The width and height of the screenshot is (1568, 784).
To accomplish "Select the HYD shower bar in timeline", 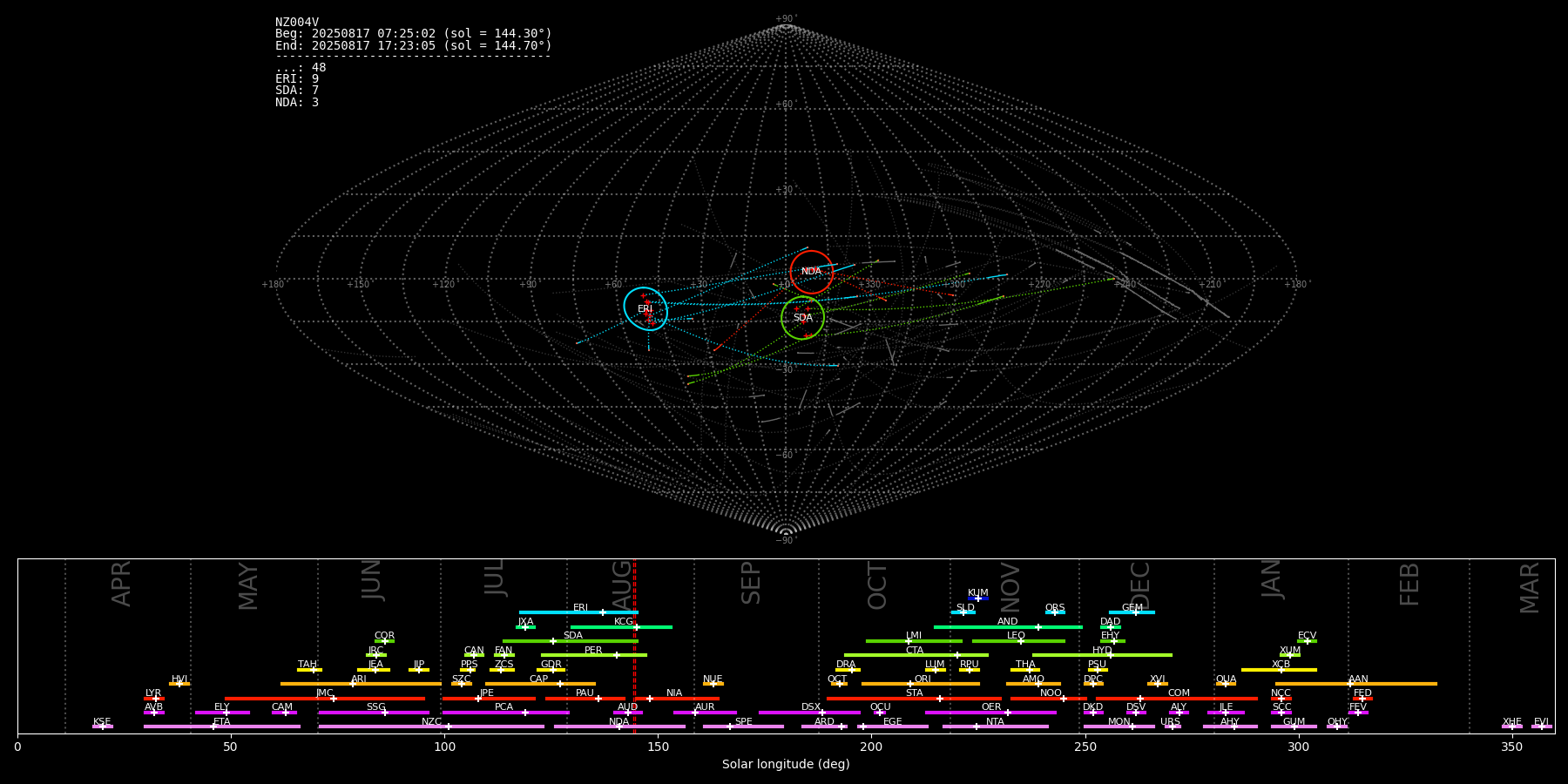I will pos(1102,655).
